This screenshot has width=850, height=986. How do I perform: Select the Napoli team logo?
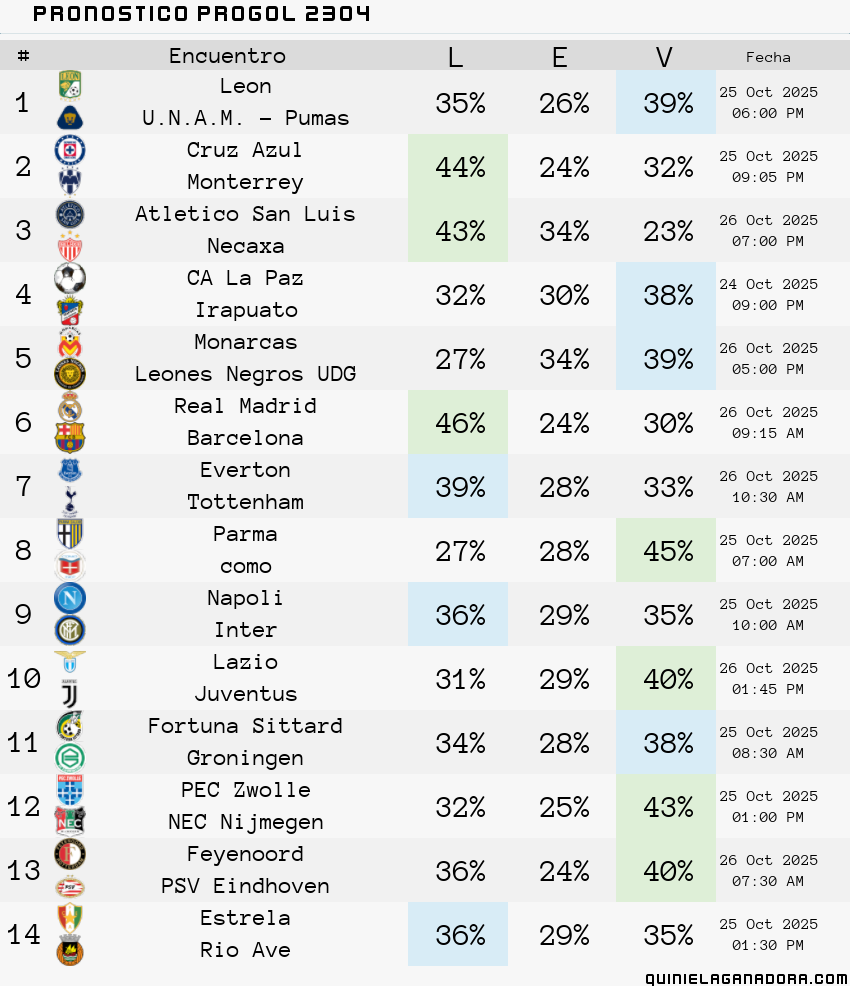click(x=70, y=598)
